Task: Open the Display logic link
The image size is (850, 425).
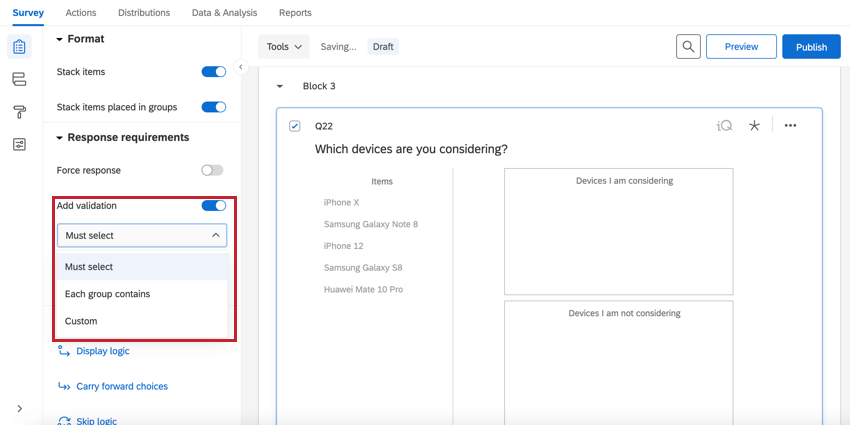Action: coord(102,351)
